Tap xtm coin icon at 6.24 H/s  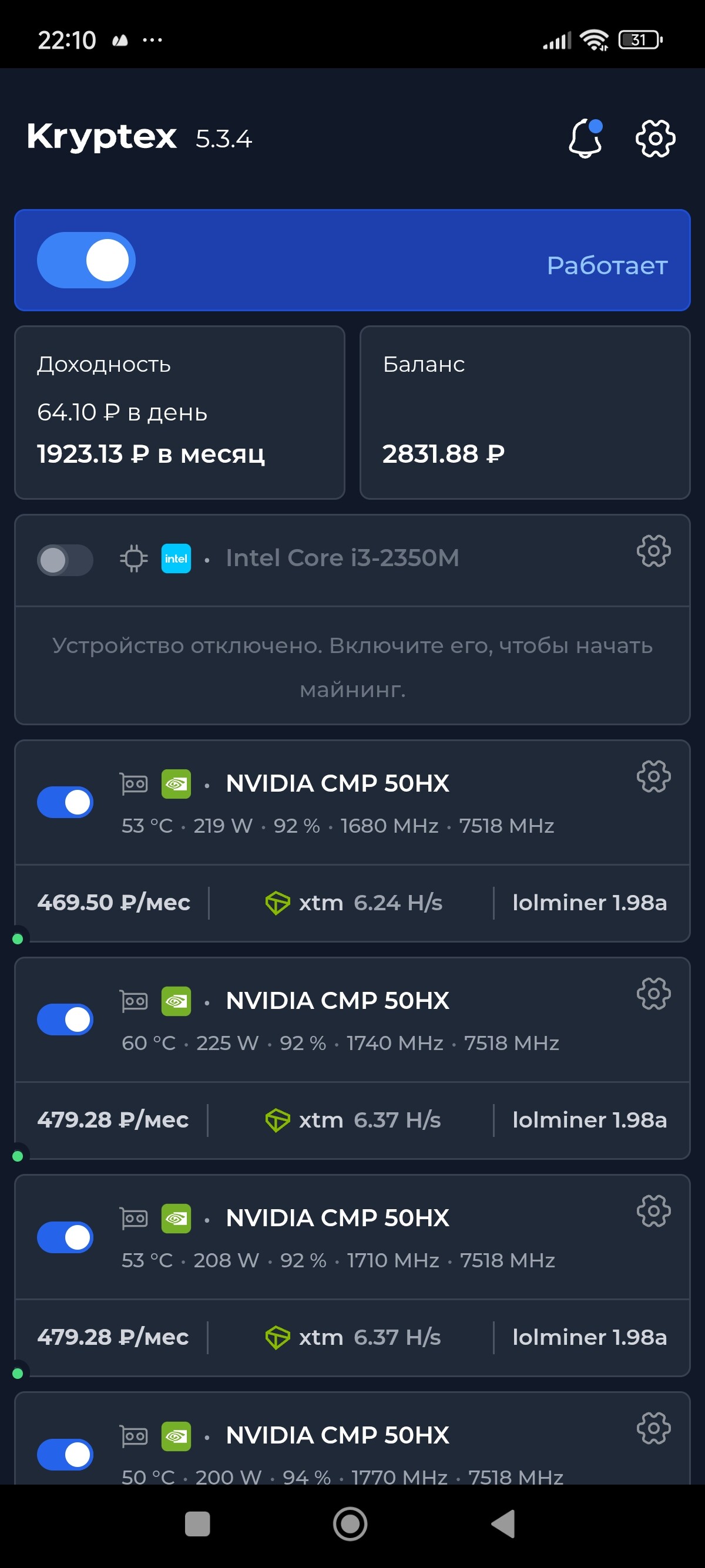(x=278, y=903)
